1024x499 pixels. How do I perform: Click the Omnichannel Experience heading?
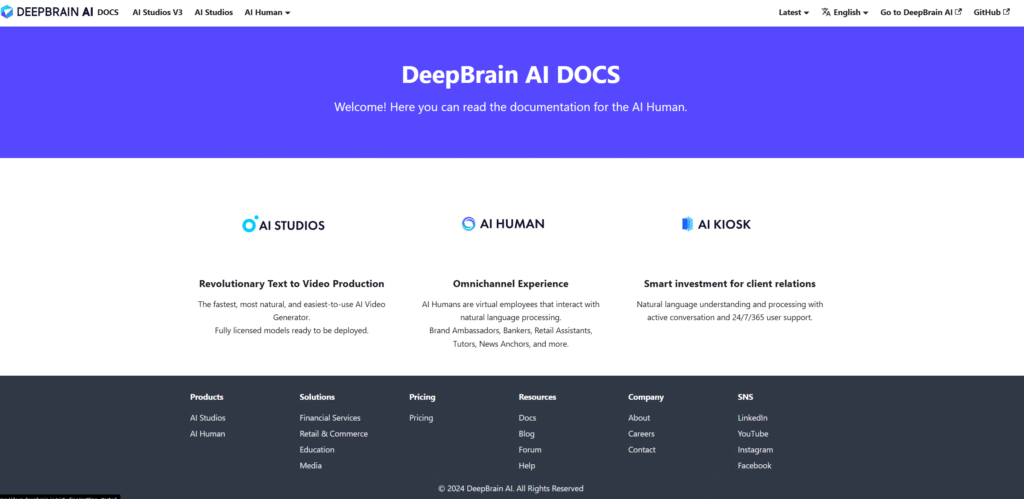pyautogui.click(x=511, y=284)
